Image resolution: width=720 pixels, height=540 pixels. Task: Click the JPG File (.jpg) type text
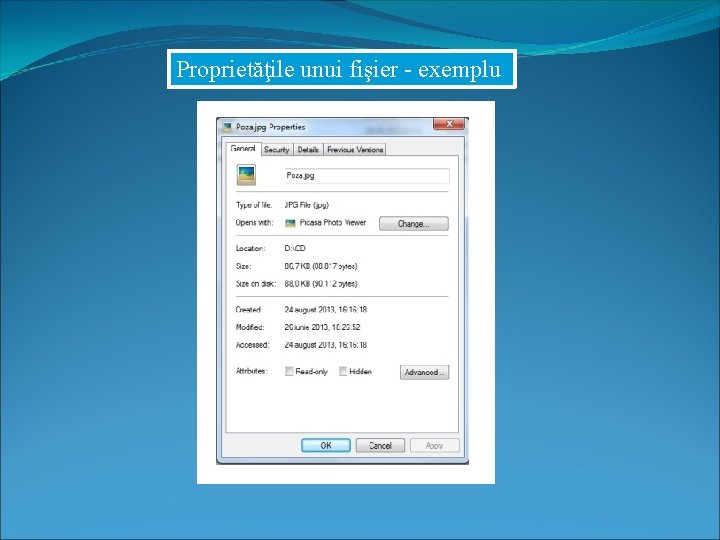coord(307,205)
